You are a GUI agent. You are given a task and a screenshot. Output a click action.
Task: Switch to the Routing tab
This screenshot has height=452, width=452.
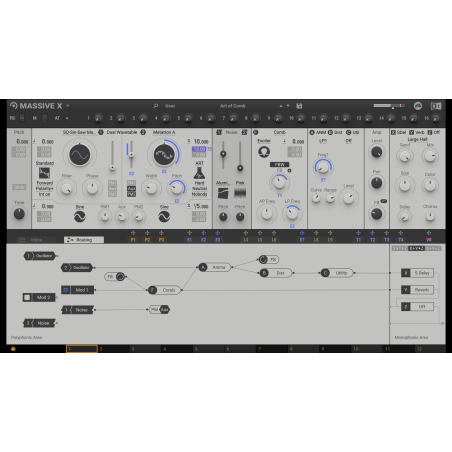[x=84, y=240]
